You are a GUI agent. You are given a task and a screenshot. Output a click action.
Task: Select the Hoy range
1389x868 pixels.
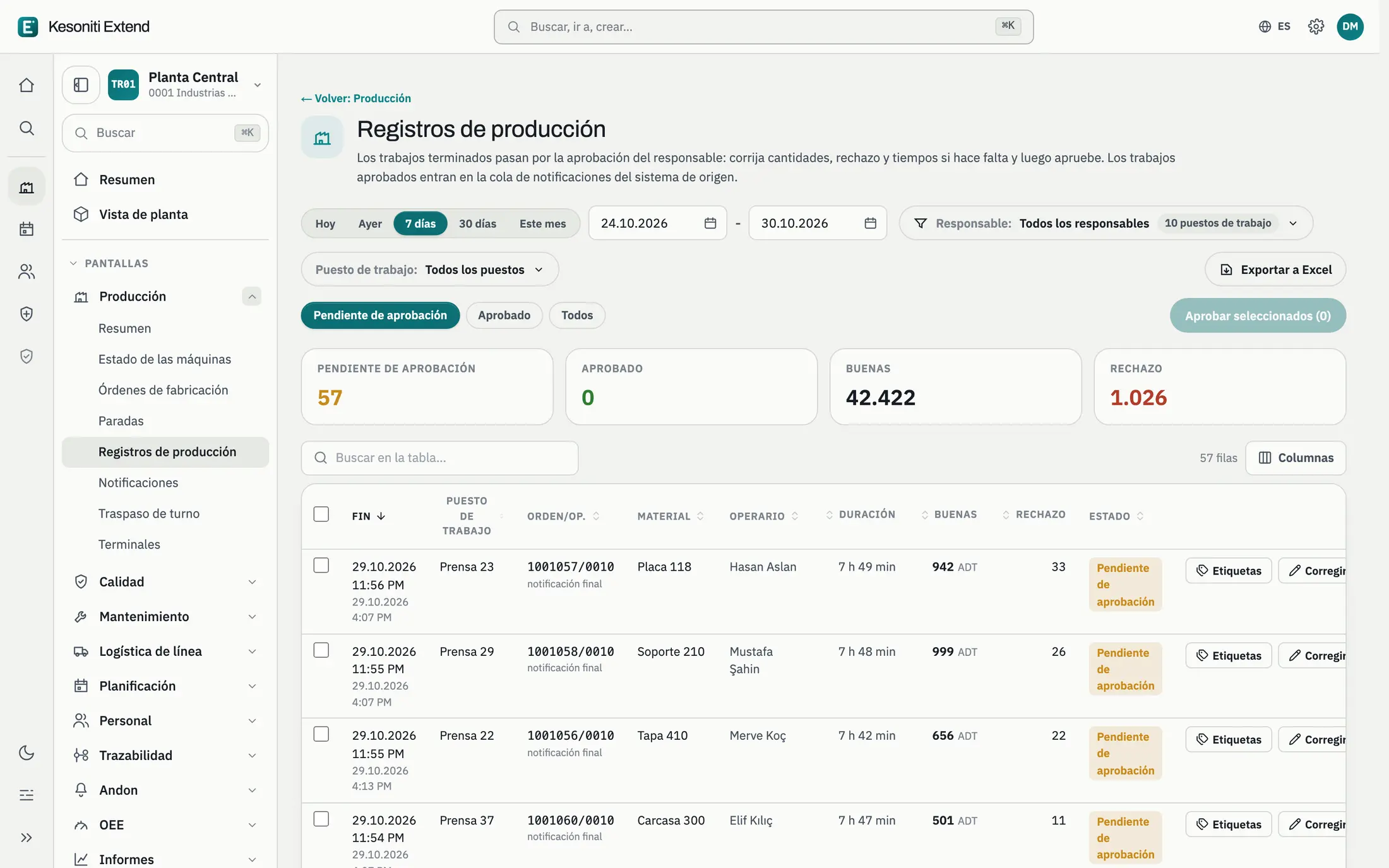tap(325, 223)
